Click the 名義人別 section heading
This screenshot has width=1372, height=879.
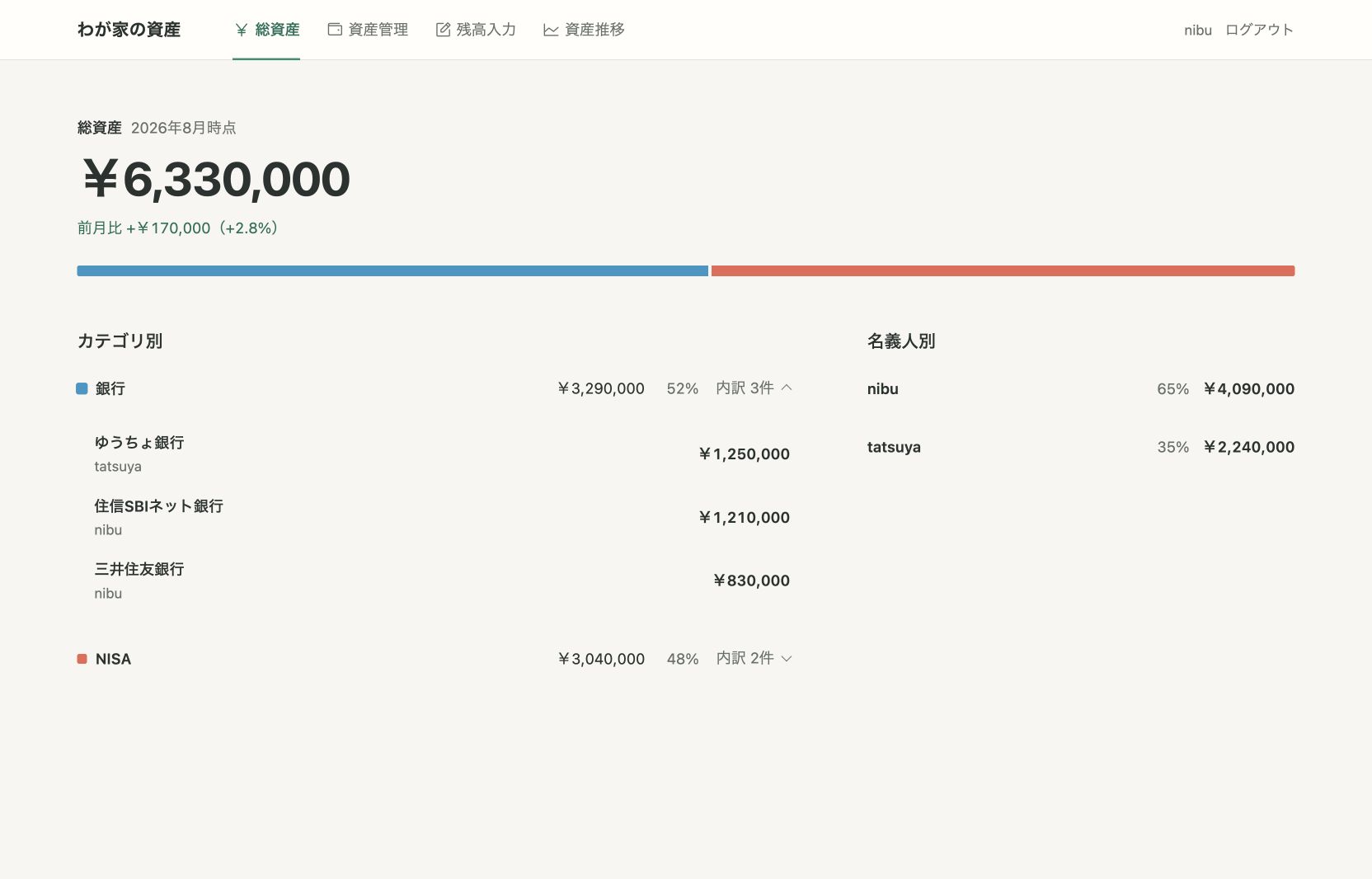click(x=901, y=341)
